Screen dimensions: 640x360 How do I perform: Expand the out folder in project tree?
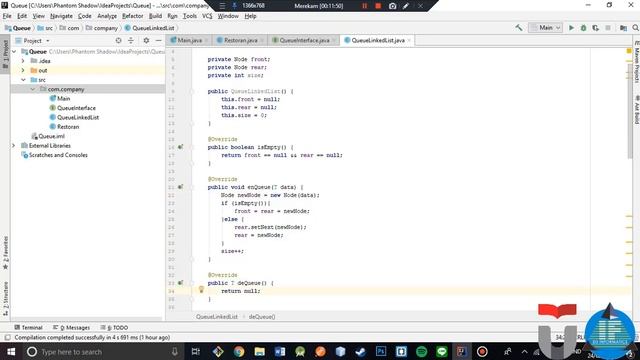pos(23,70)
